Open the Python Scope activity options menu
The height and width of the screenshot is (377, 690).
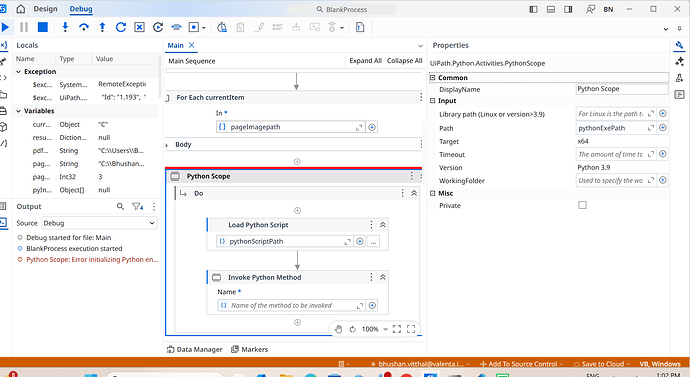click(x=411, y=176)
